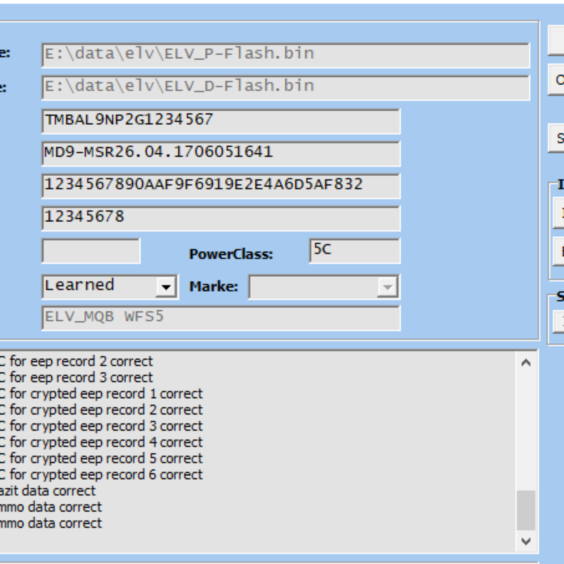Select log line 'for eep record 3 correct'
The image size is (564, 564).
pyautogui.click(x=81, y=377)
